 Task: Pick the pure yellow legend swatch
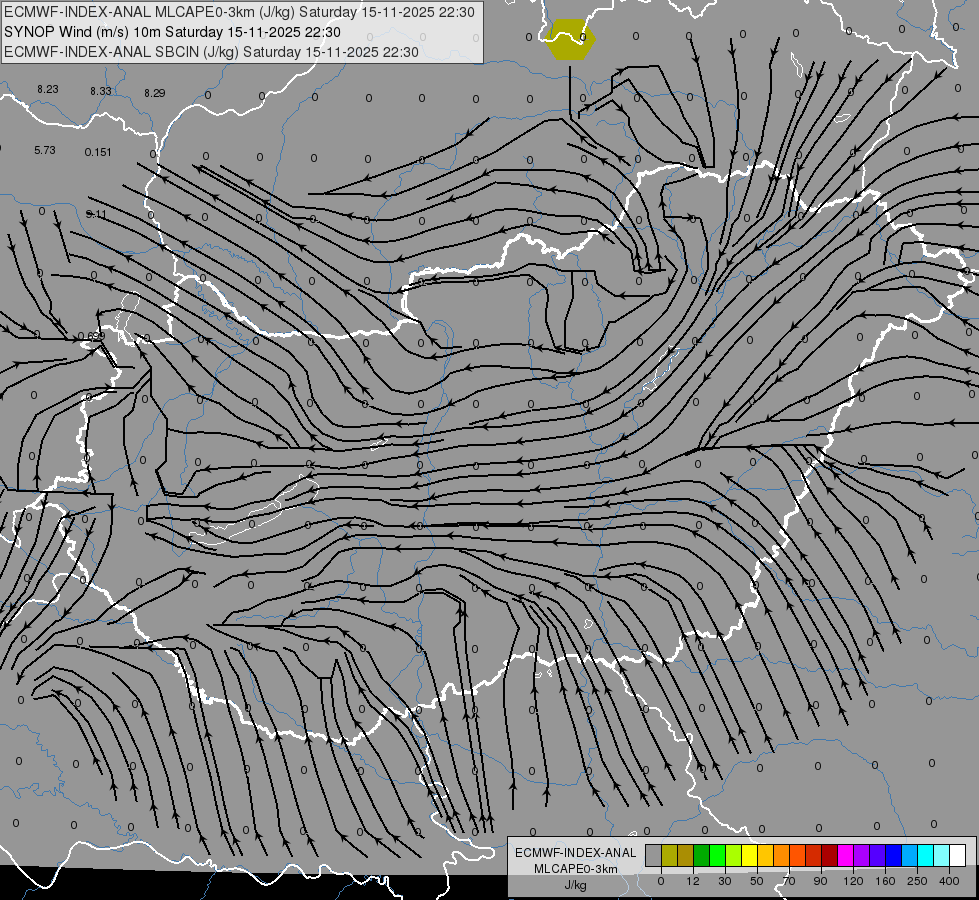coord(749,855)
